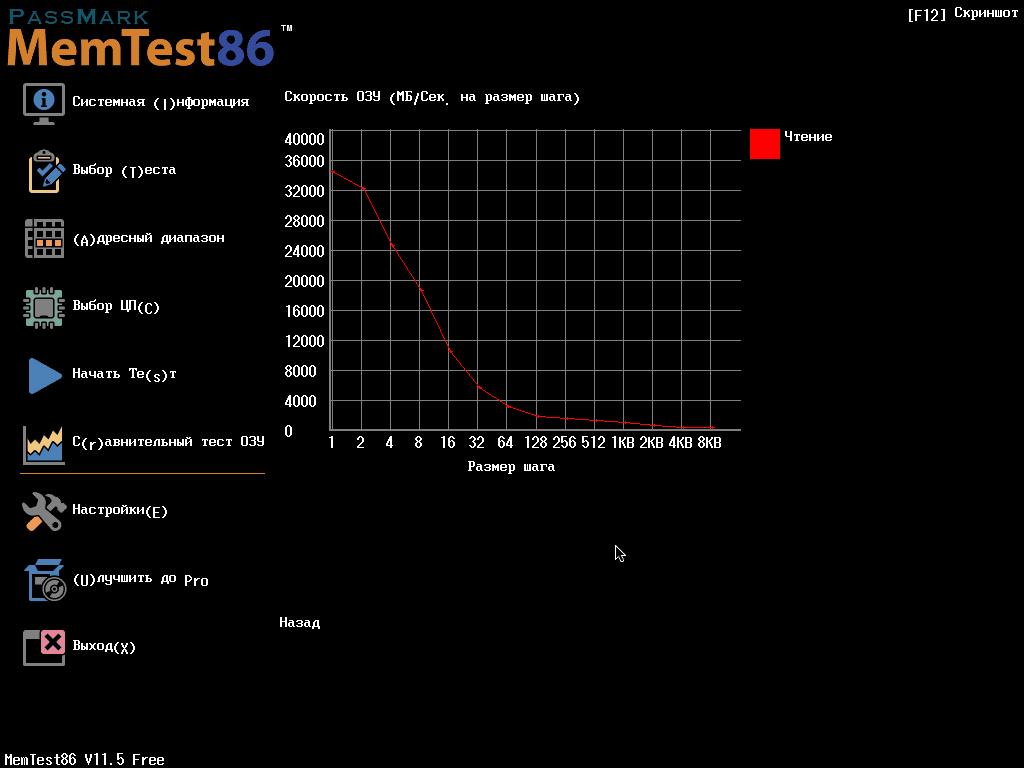Click the test selection clipboard icon
Viewport: 1024px width, 768px height.
(x=45, y=171)
